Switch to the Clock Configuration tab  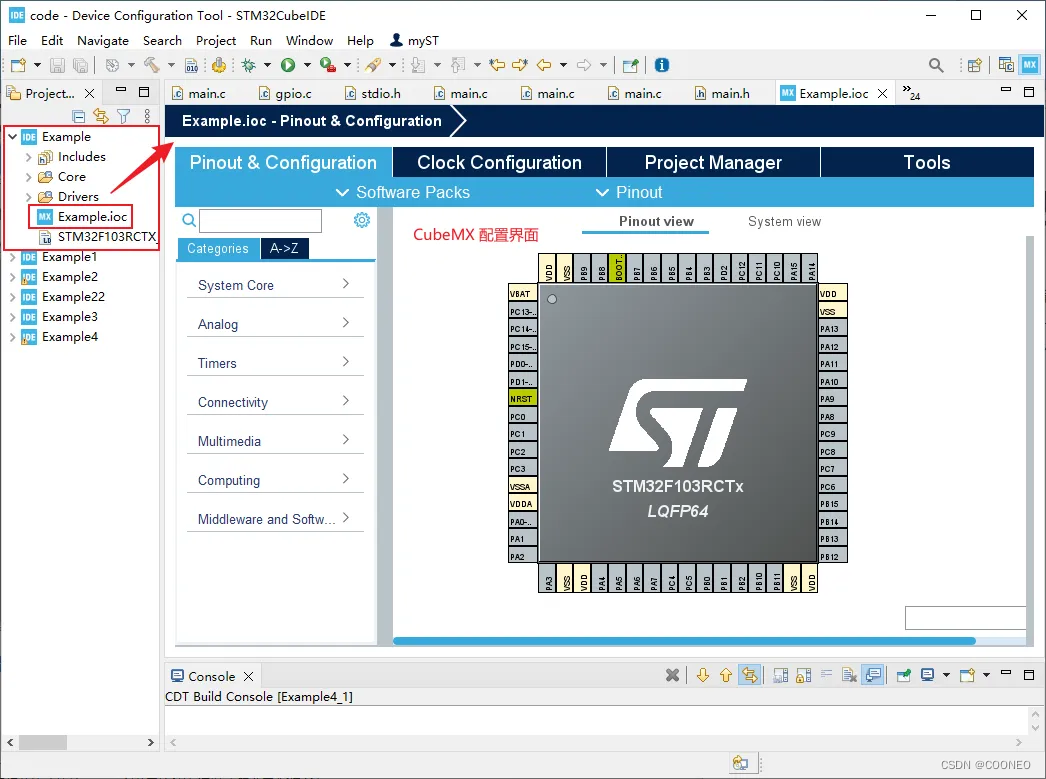point(499,162)
